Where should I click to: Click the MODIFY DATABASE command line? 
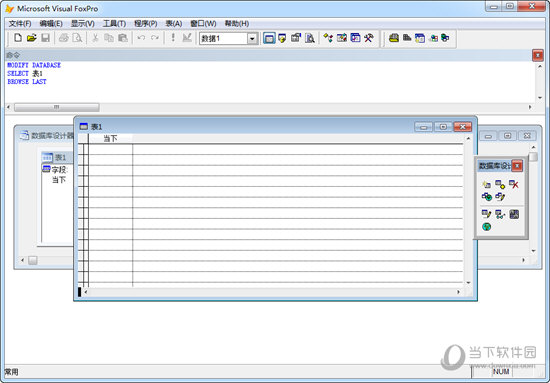pos(34,65)
